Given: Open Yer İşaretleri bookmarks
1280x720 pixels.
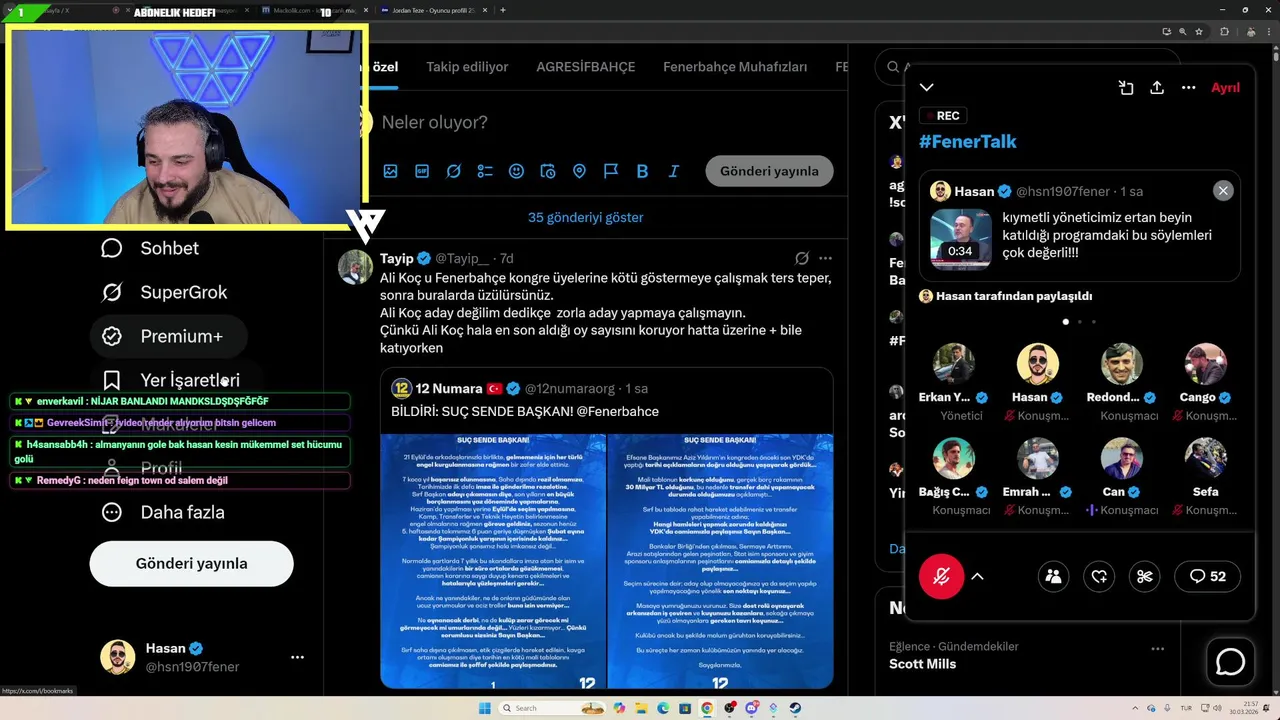Looking at the screenshot, I should point(171,380).
